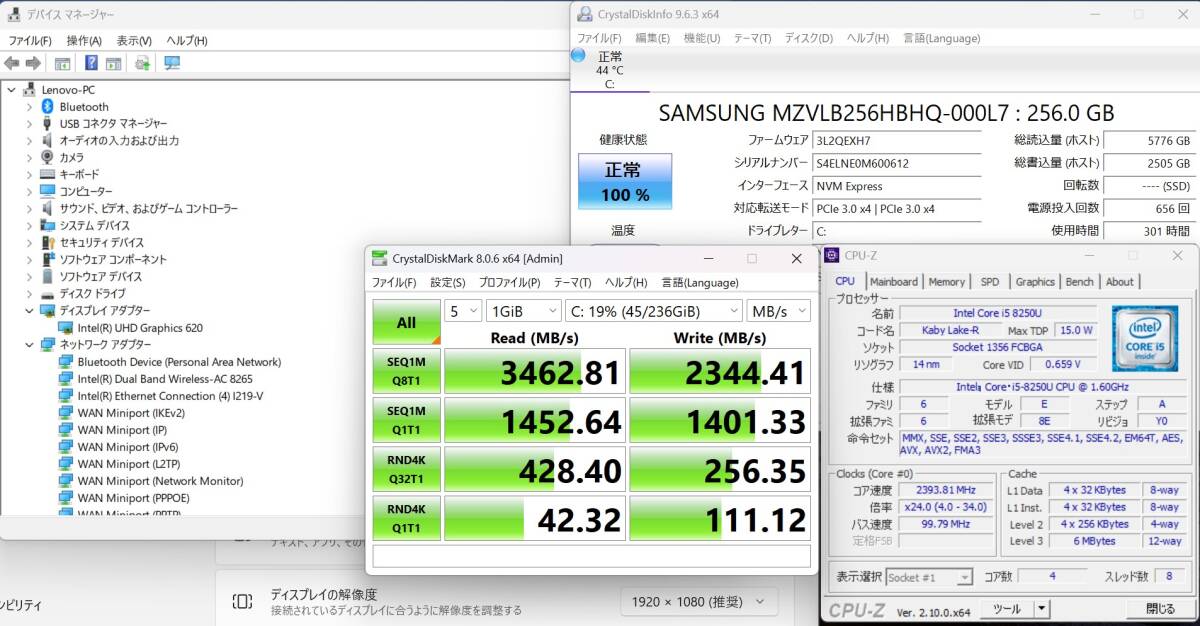Viewport: 1200px width, 626px height.
Task: Select Intel(R) Ethernet Connection (4) I219-V entry
Action: [x=170, y=395]
